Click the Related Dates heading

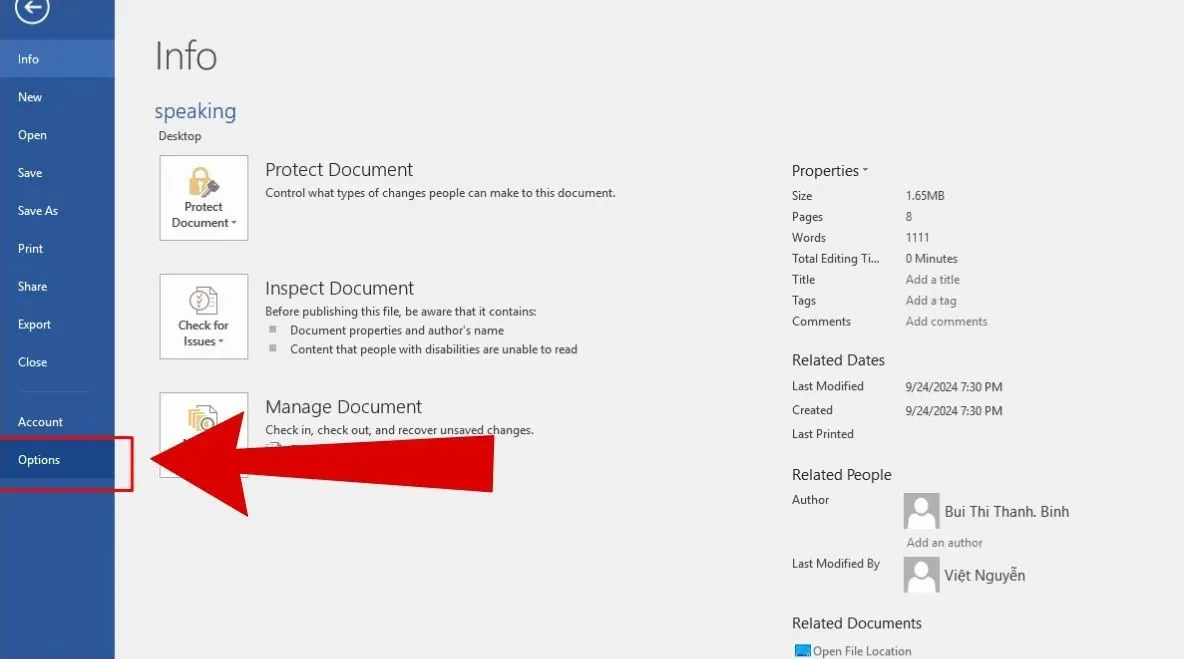click(x=838, y=360)
